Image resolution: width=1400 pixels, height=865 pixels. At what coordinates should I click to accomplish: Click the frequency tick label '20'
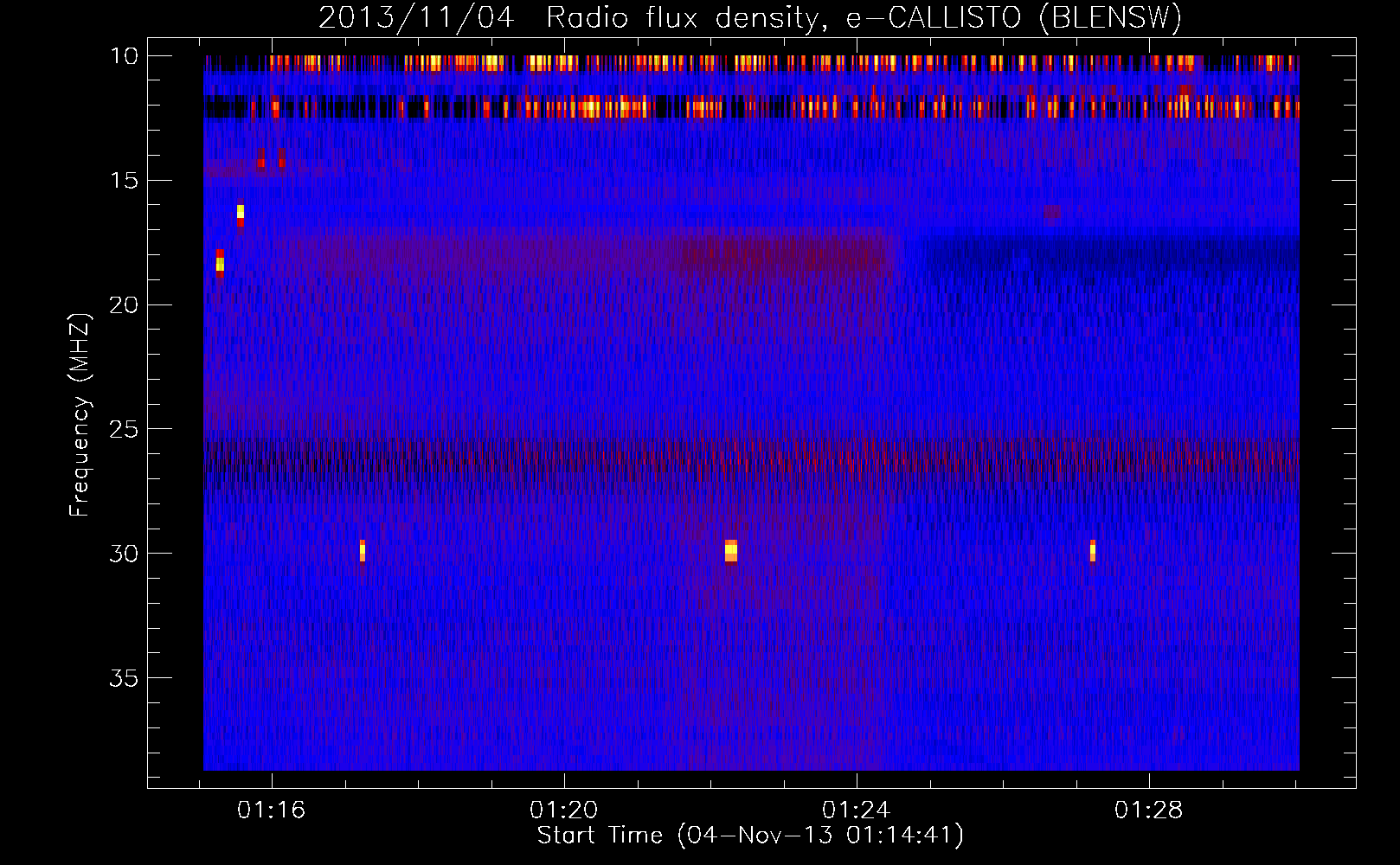[125, 305]
